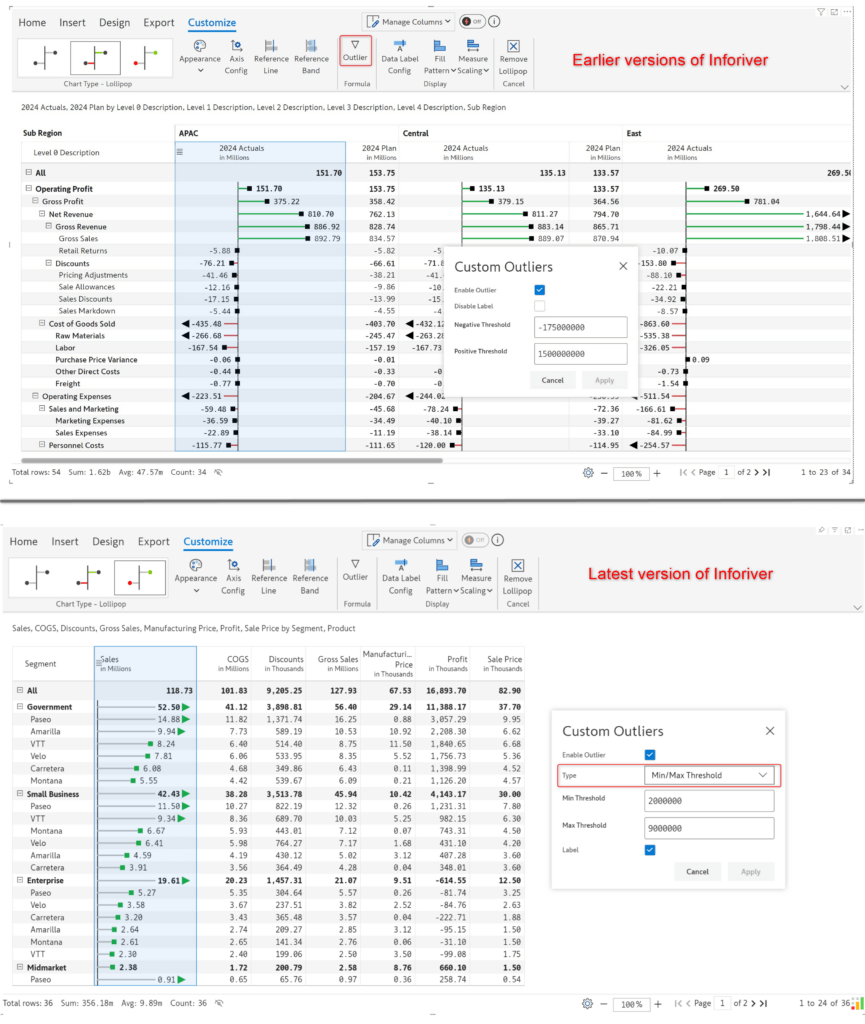This screenshot has width=865, height=1024.
Task: Select the Outlier formula icon
Action: tap(355, 50)
